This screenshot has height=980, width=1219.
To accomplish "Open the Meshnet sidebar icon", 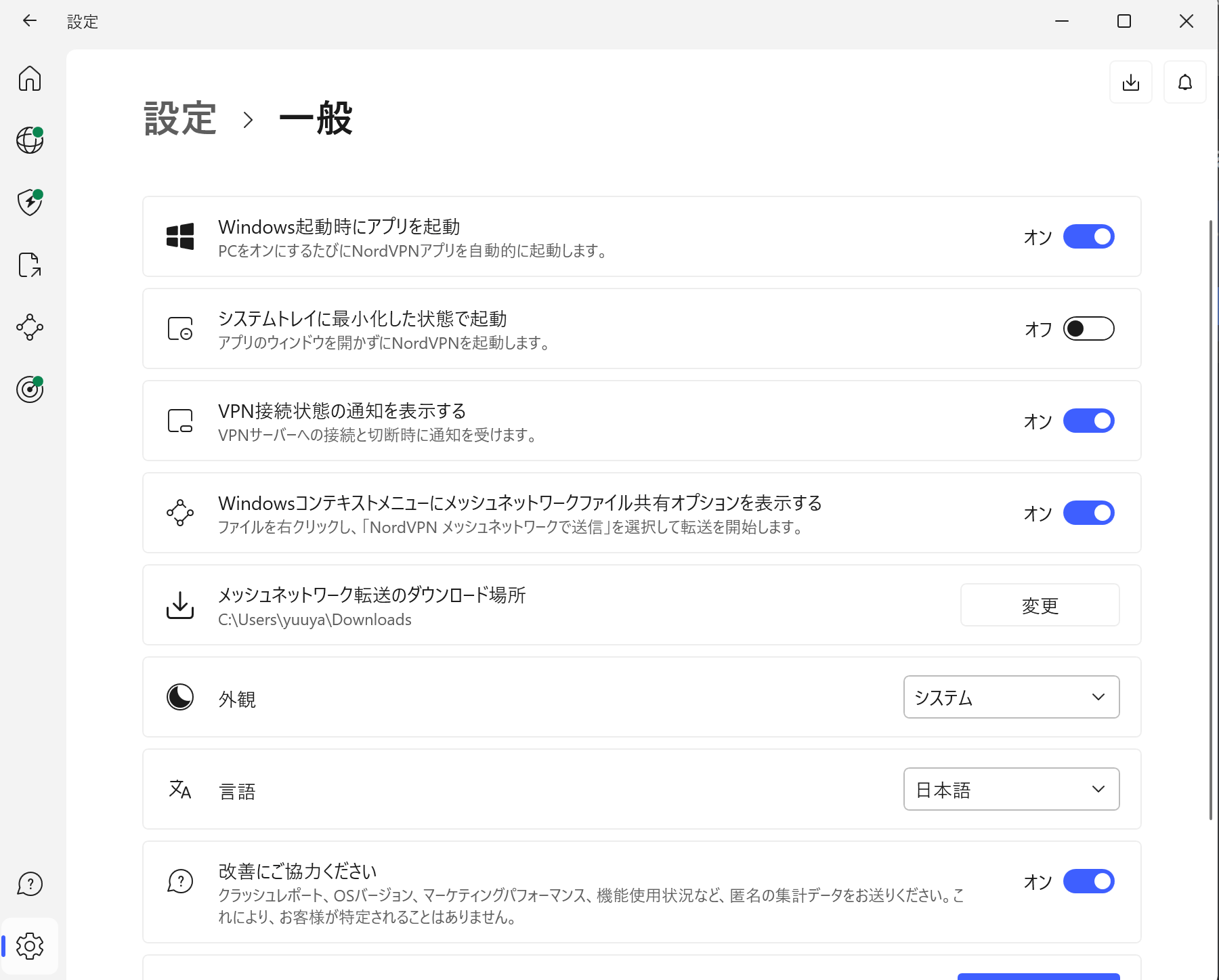I will pyautogui.click(x=30, y=327).
